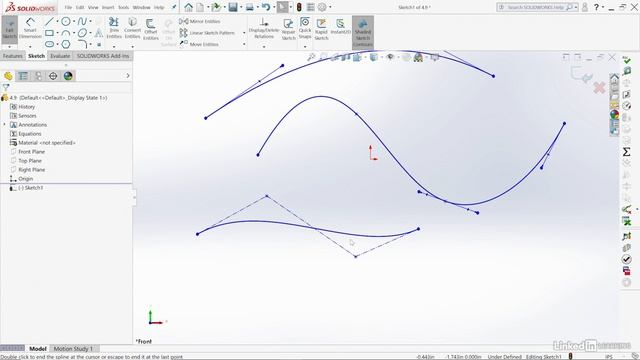640x360 pixels.
Task: Select the Circle sketch tool
Action: coord(66,21)
